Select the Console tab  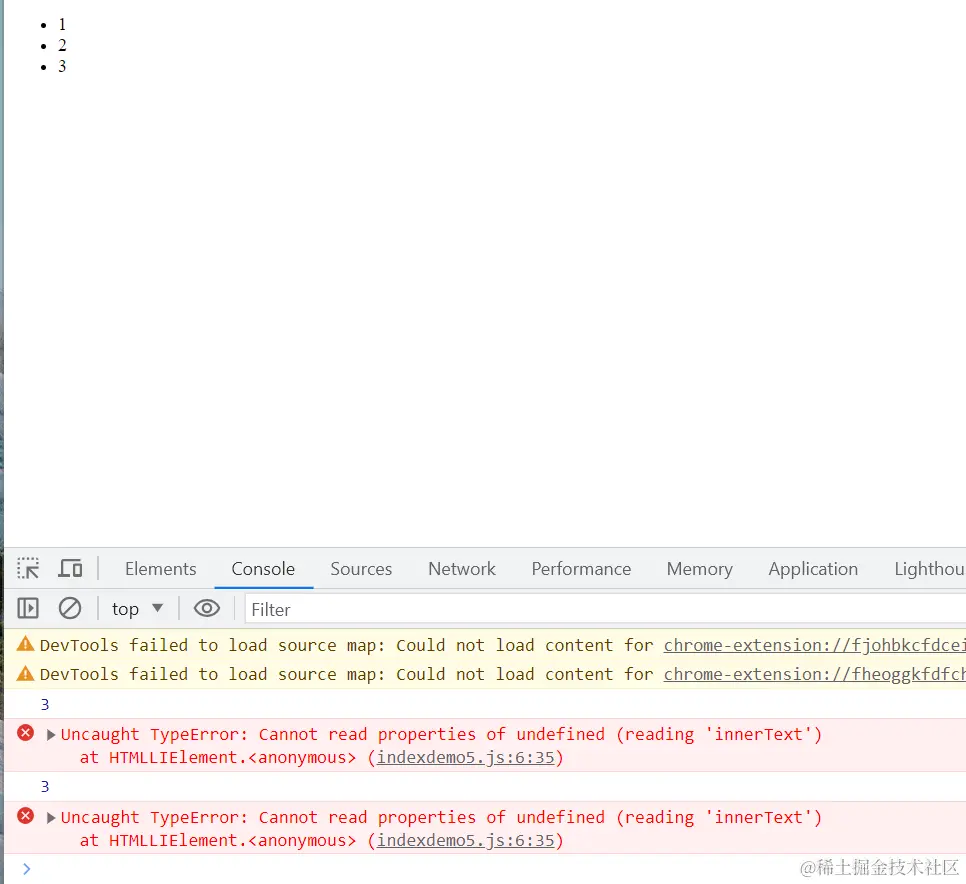(x=263, y=569)
